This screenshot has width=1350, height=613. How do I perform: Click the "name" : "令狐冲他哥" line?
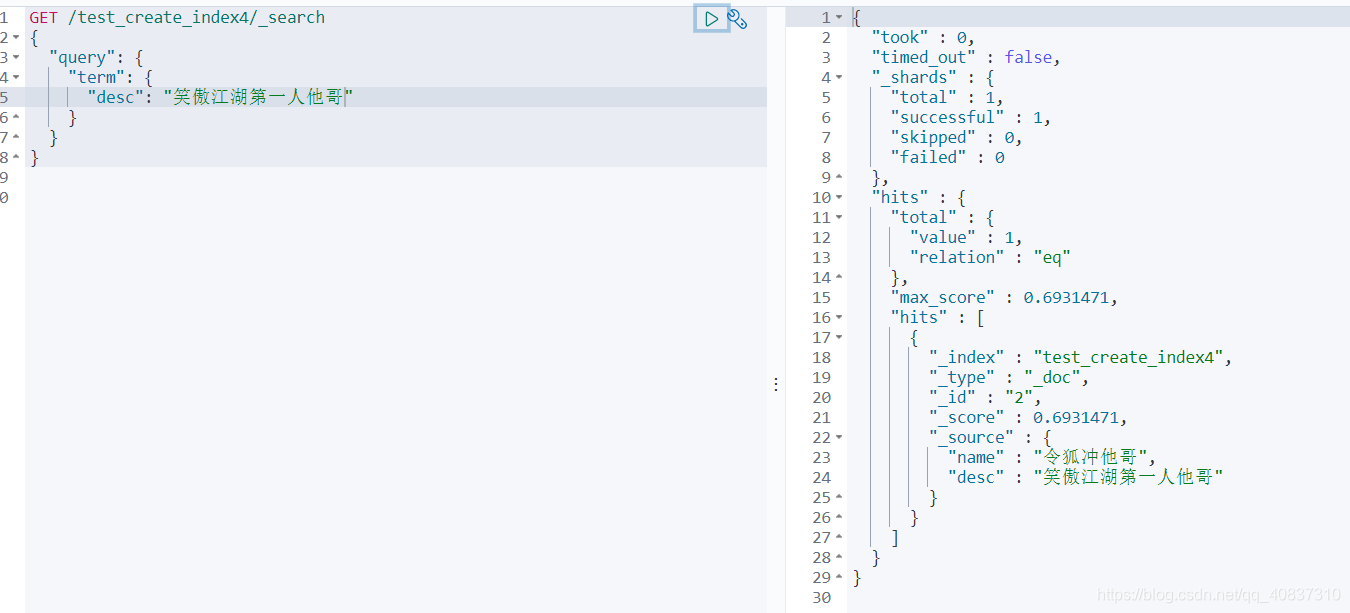pos(1052,457)
